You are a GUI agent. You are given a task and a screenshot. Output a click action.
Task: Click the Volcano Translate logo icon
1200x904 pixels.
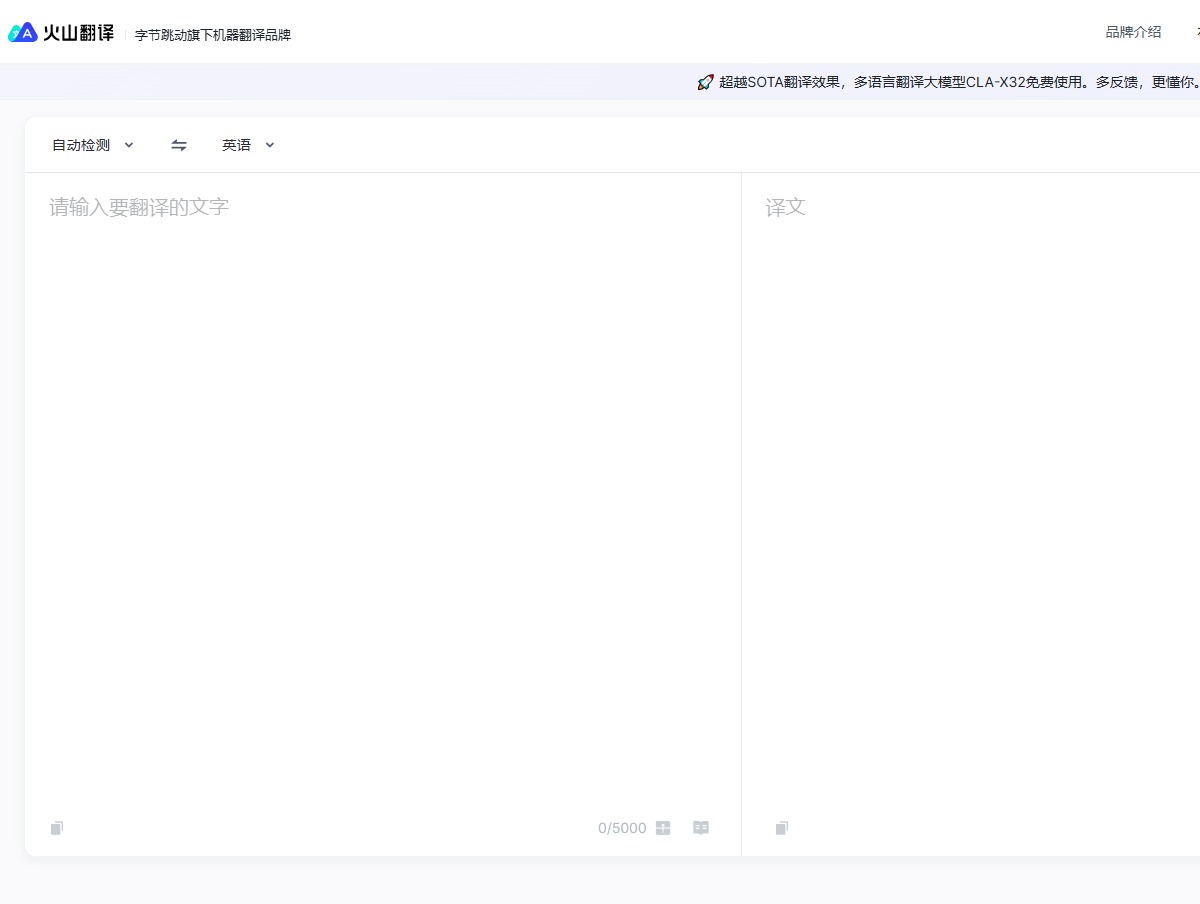(x=23, y=33)
